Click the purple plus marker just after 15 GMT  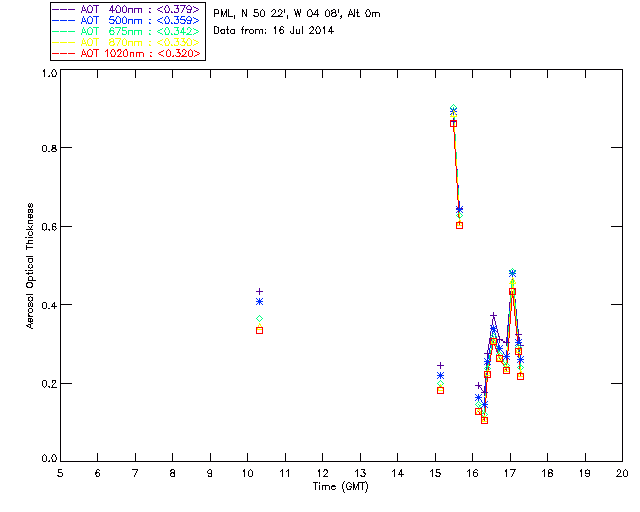[440, 365]
